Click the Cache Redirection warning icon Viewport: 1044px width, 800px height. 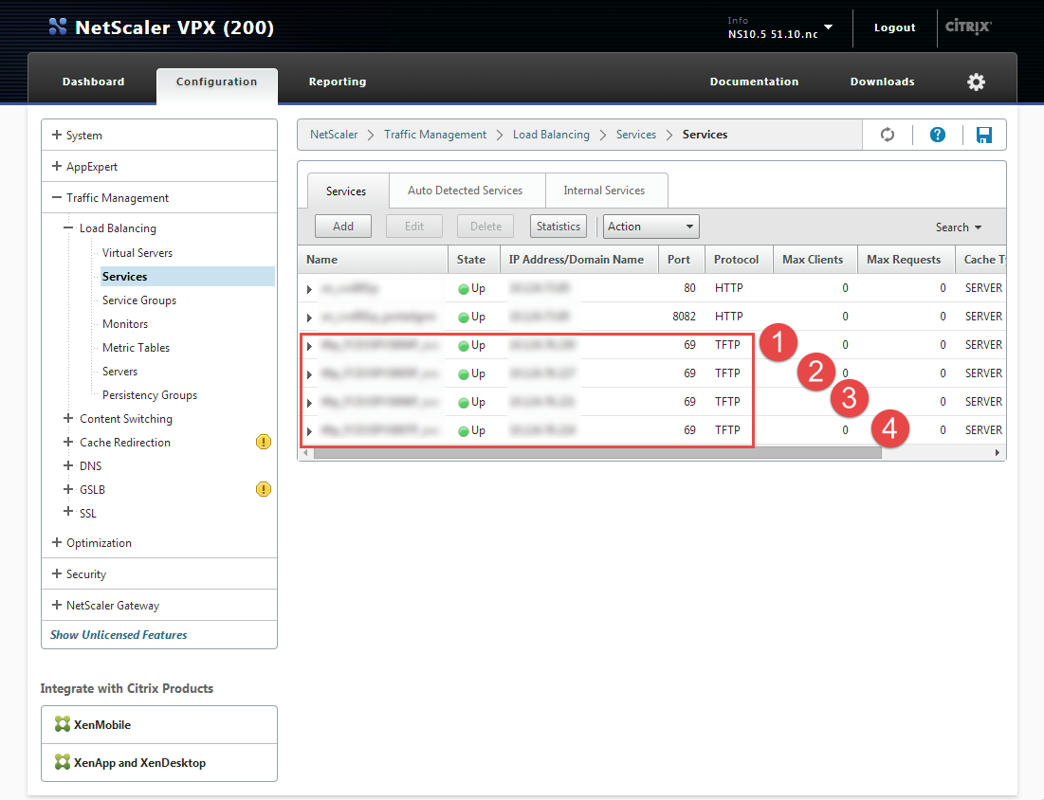[263, 442]
